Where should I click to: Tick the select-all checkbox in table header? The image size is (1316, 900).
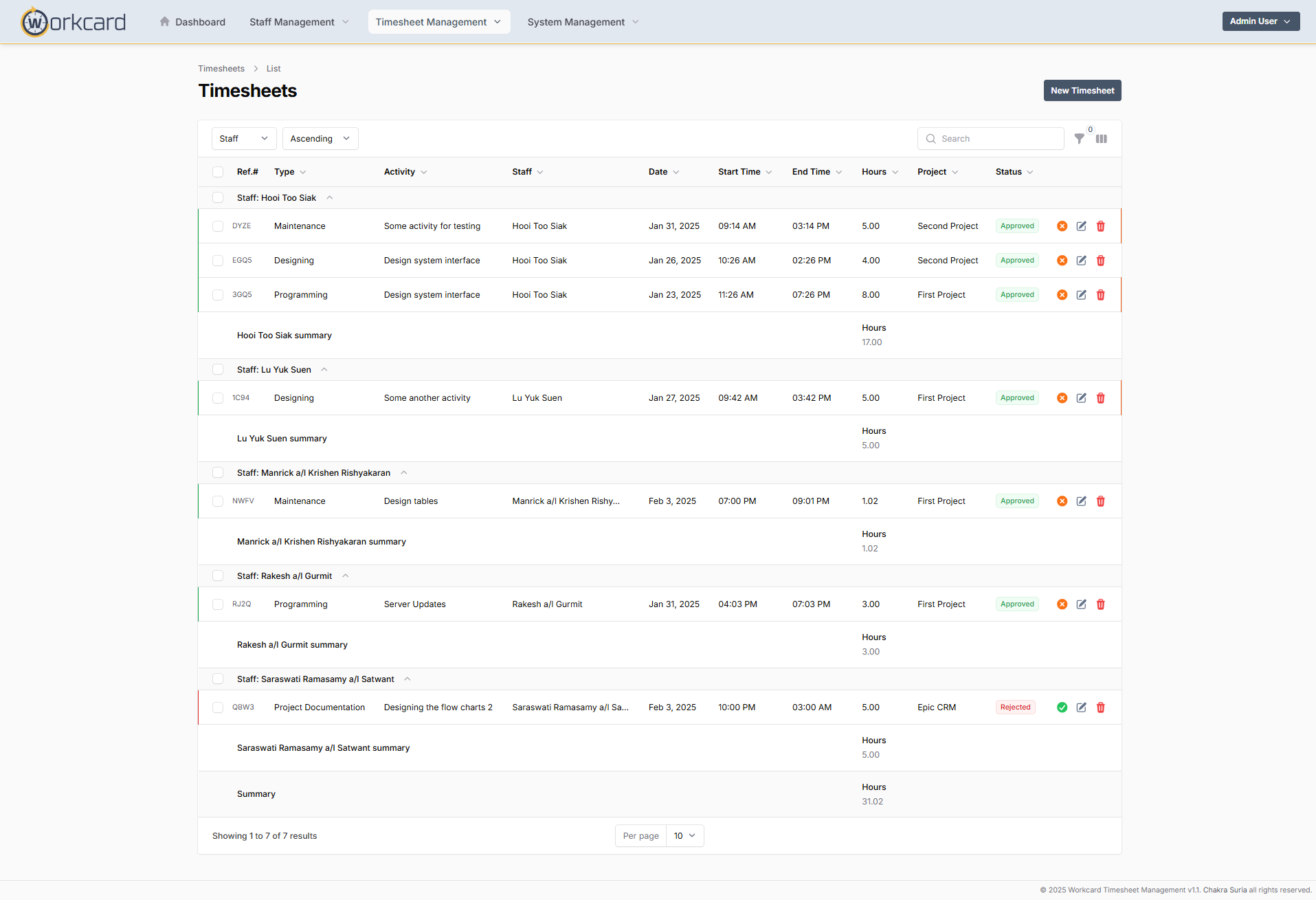click(x=218, y=172)
